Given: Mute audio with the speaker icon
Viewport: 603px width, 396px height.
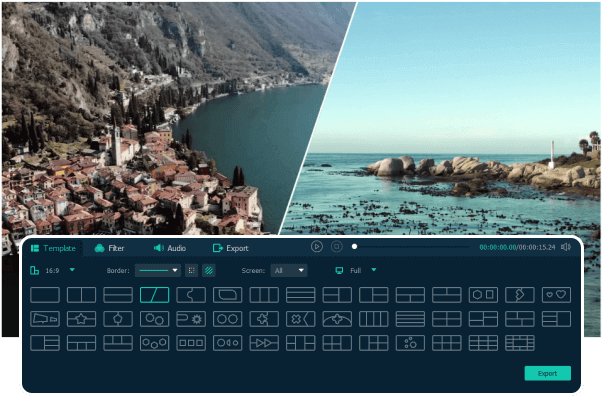Looking at the screenshot, I should click(565, 247).
